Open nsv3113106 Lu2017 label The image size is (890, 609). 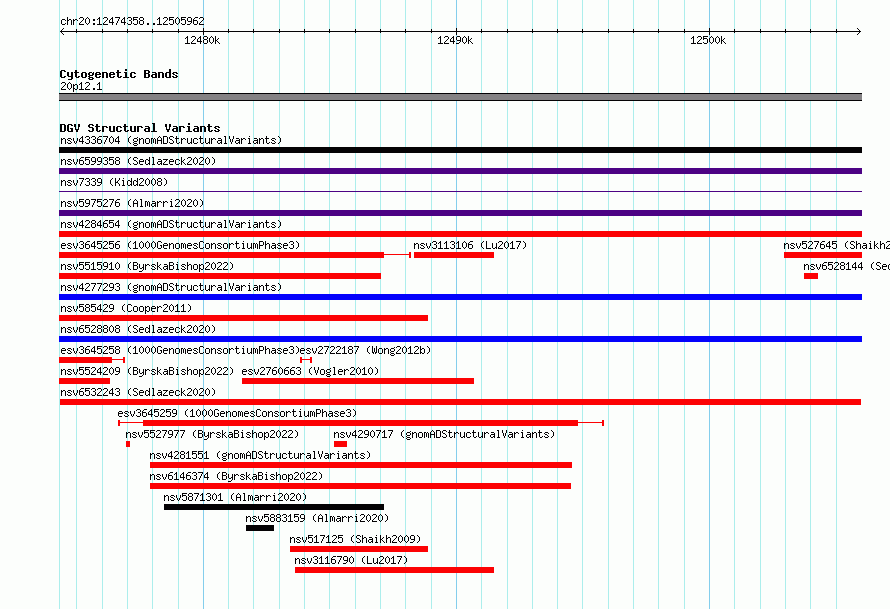pyautogui.click(x=470, y=245)
